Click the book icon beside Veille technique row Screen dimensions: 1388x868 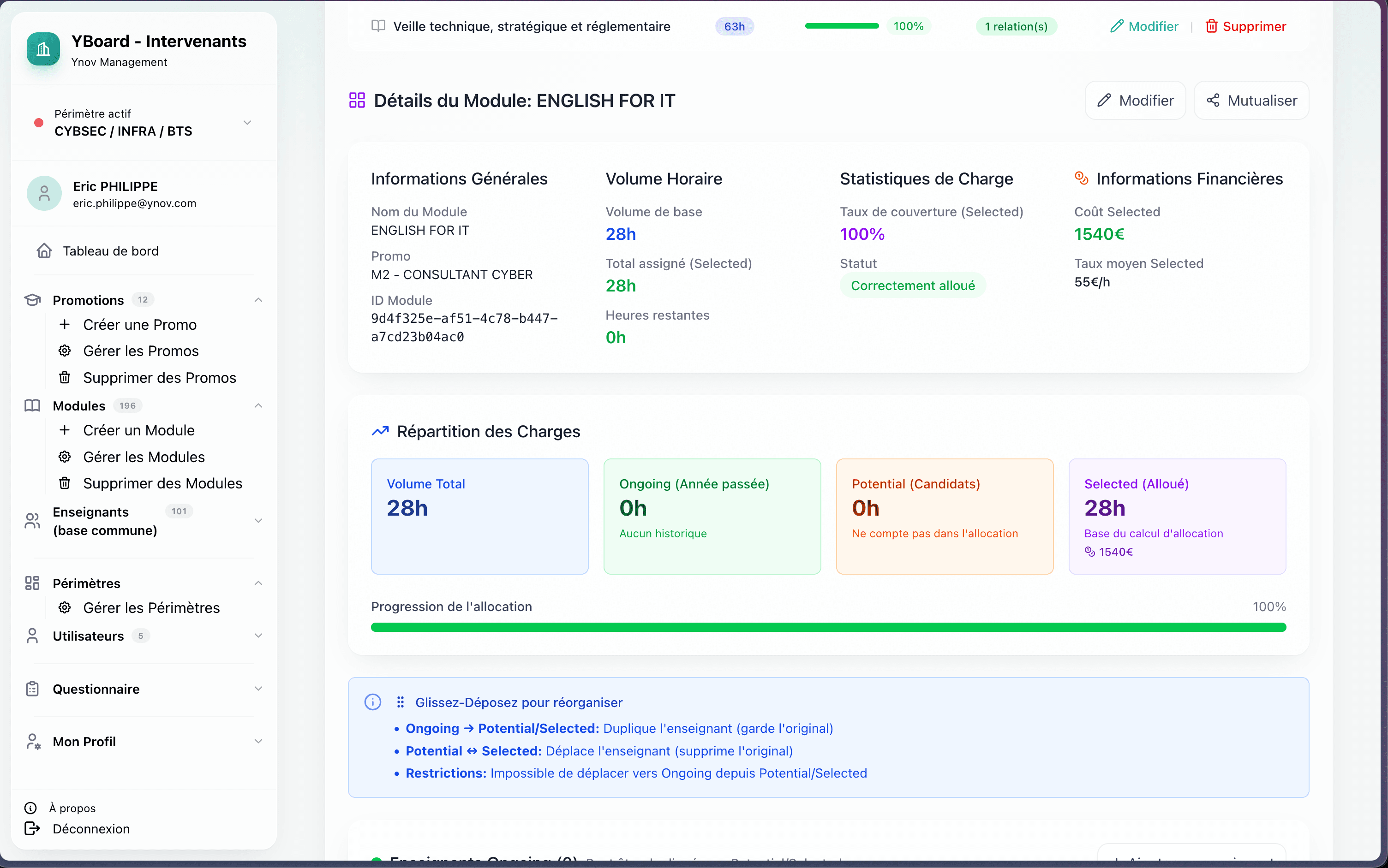(378, 26)
